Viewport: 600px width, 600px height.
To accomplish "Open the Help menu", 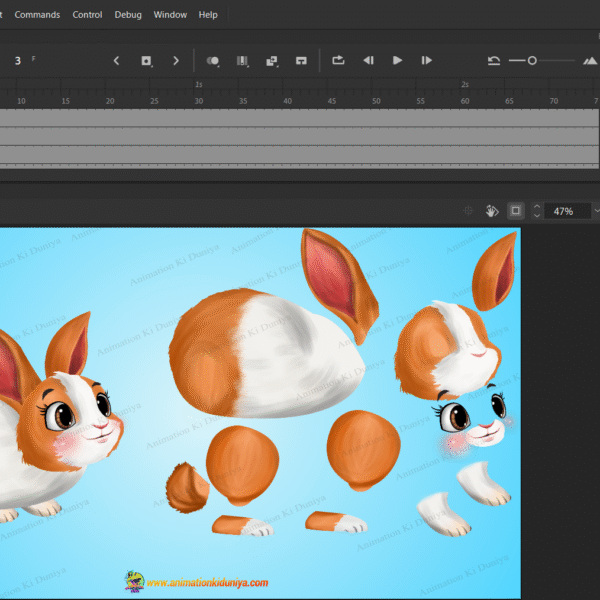I will [x=208, y=15].
